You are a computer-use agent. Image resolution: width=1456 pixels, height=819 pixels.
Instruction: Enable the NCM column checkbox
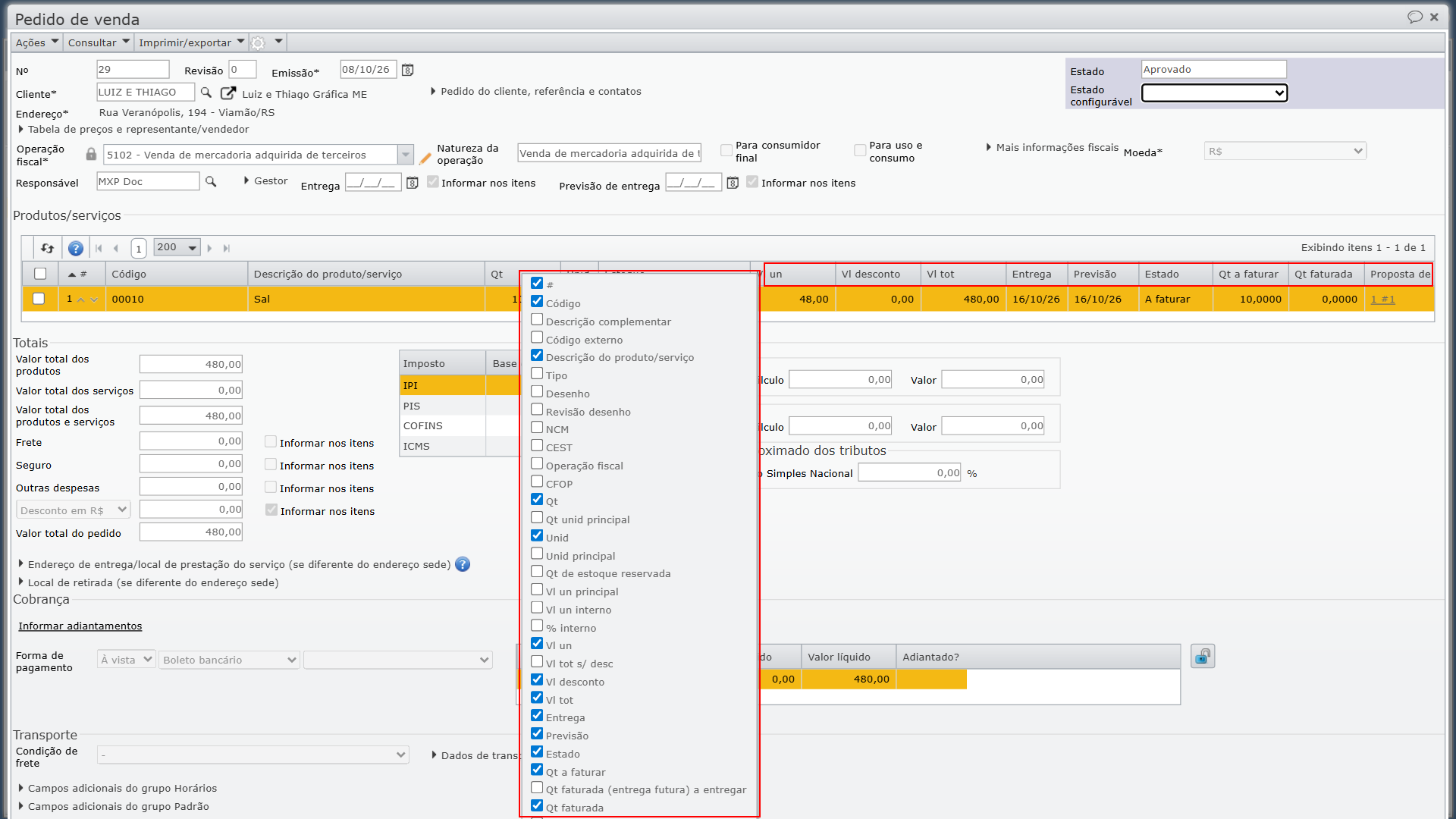[x=537, y=428]
